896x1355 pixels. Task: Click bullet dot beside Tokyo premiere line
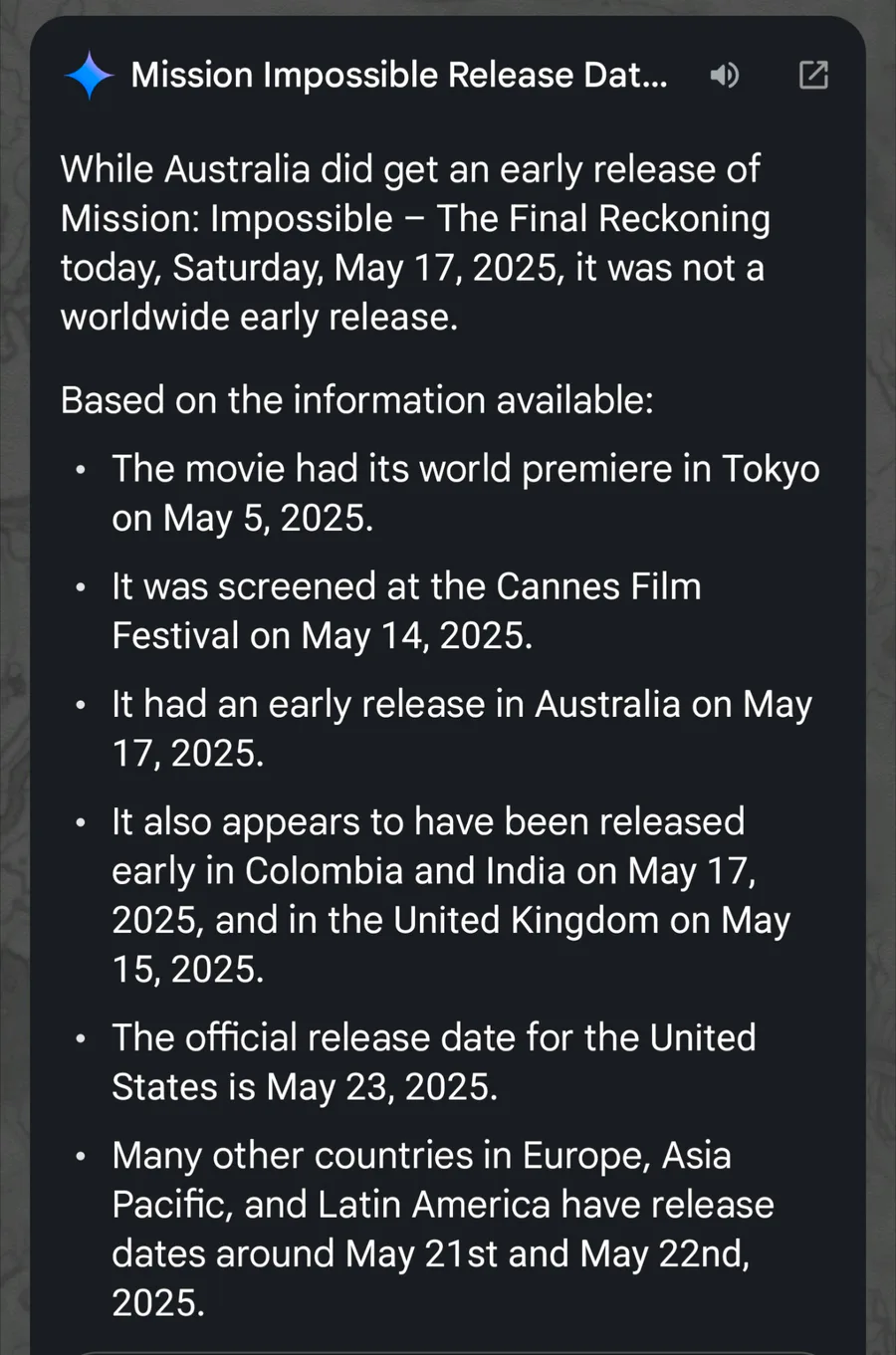[x=81, y=469]
